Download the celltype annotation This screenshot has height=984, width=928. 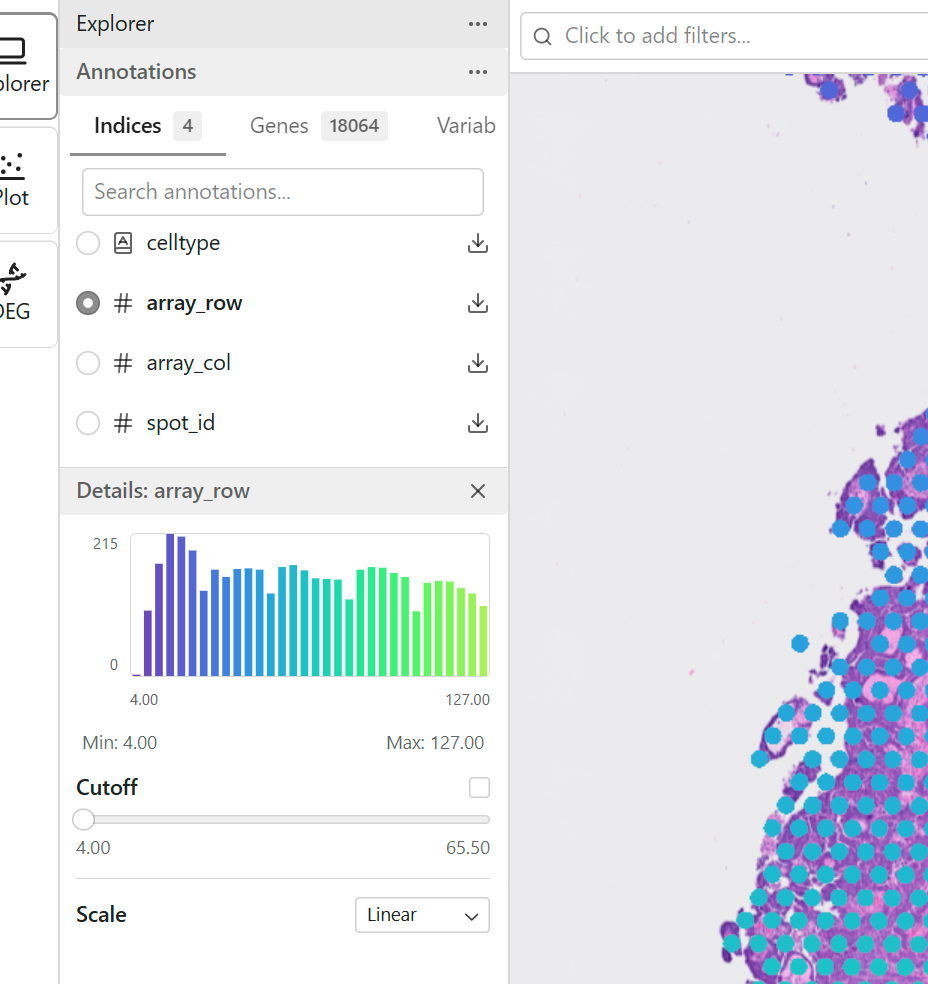click(478, 243)
